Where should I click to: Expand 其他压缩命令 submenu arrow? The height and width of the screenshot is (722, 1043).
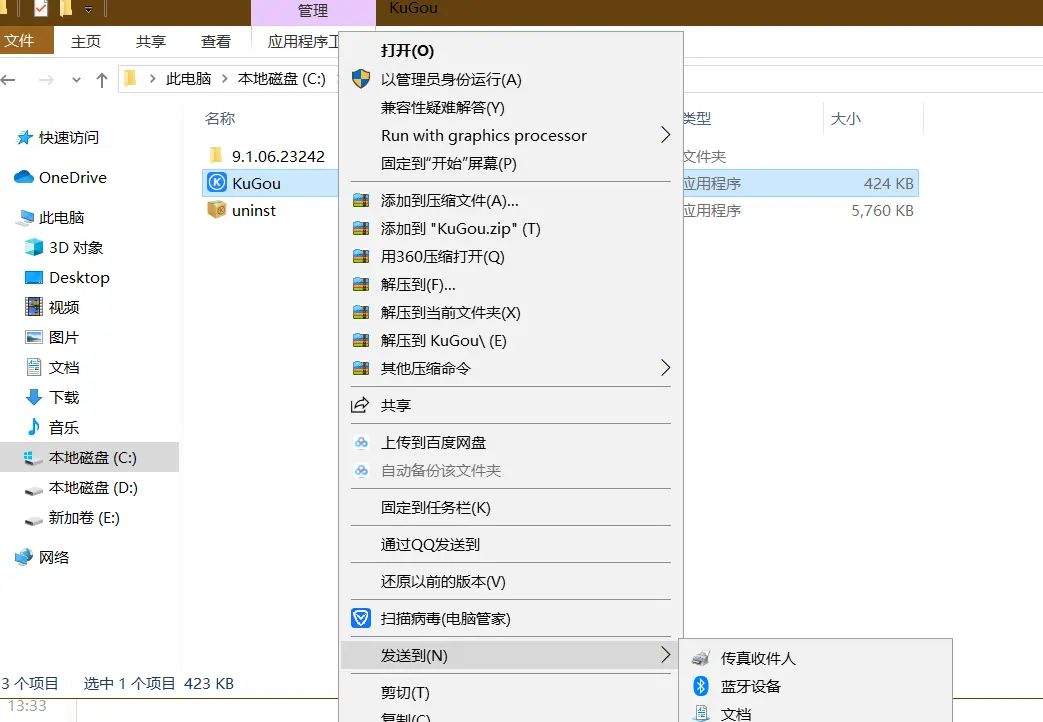(665, 368)
